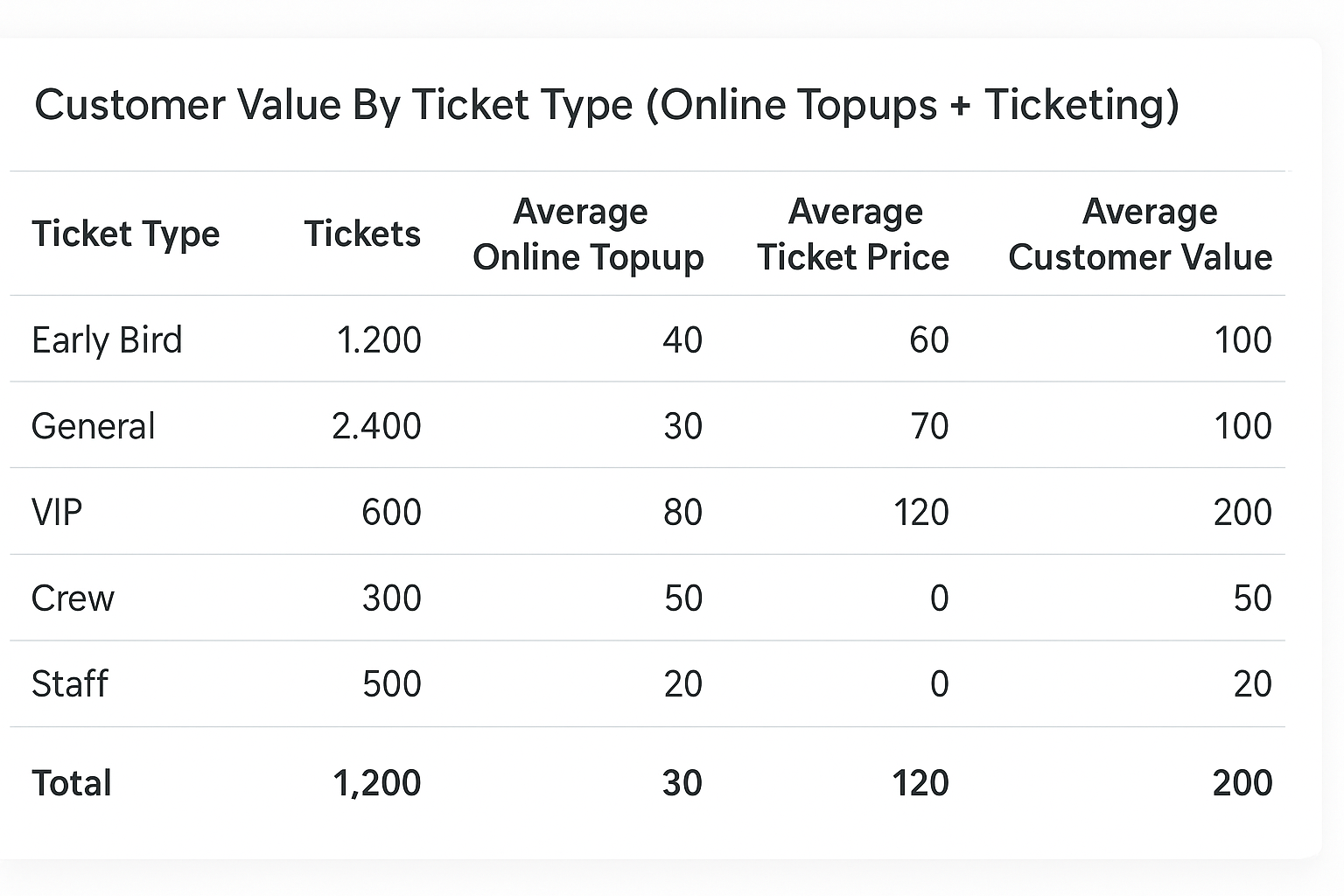Click the Total row label

click(x=72, y=783)
